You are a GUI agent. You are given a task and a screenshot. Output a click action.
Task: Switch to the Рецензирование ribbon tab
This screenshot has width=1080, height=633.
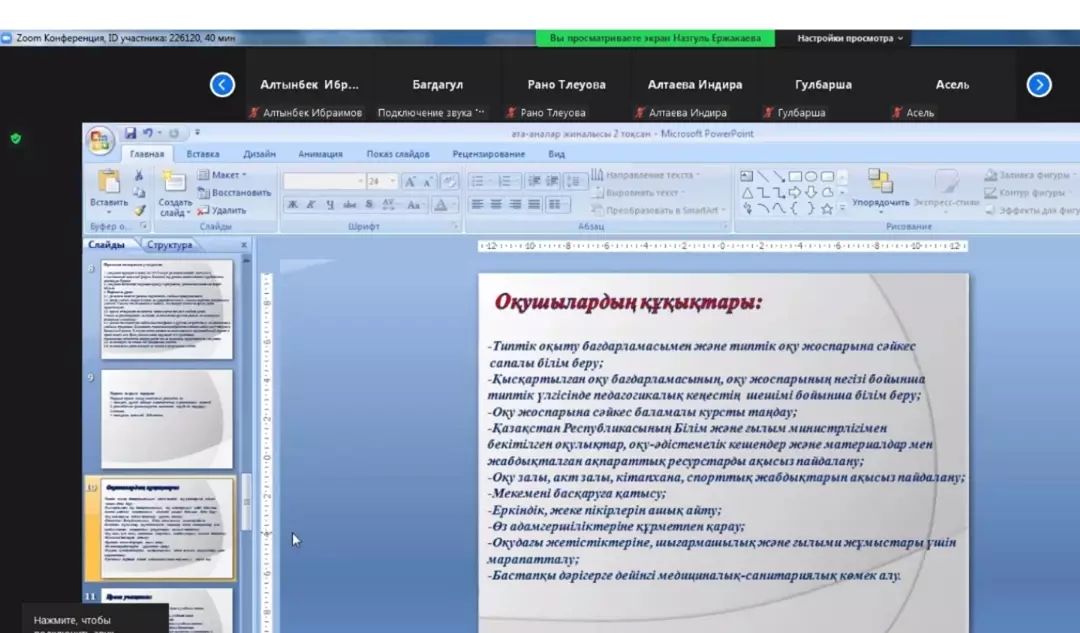488,154
